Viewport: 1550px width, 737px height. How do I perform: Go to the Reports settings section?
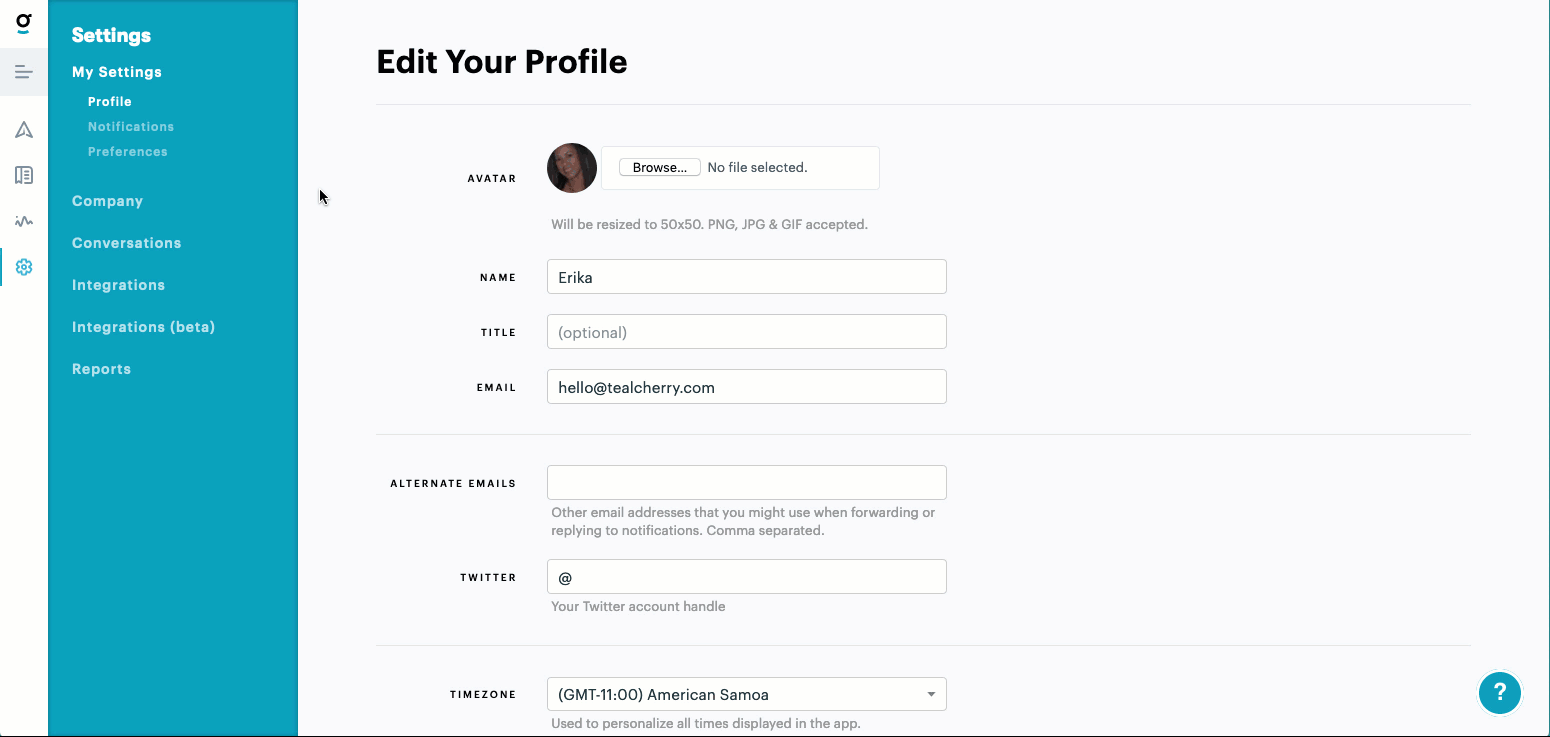tap(101, 369)
